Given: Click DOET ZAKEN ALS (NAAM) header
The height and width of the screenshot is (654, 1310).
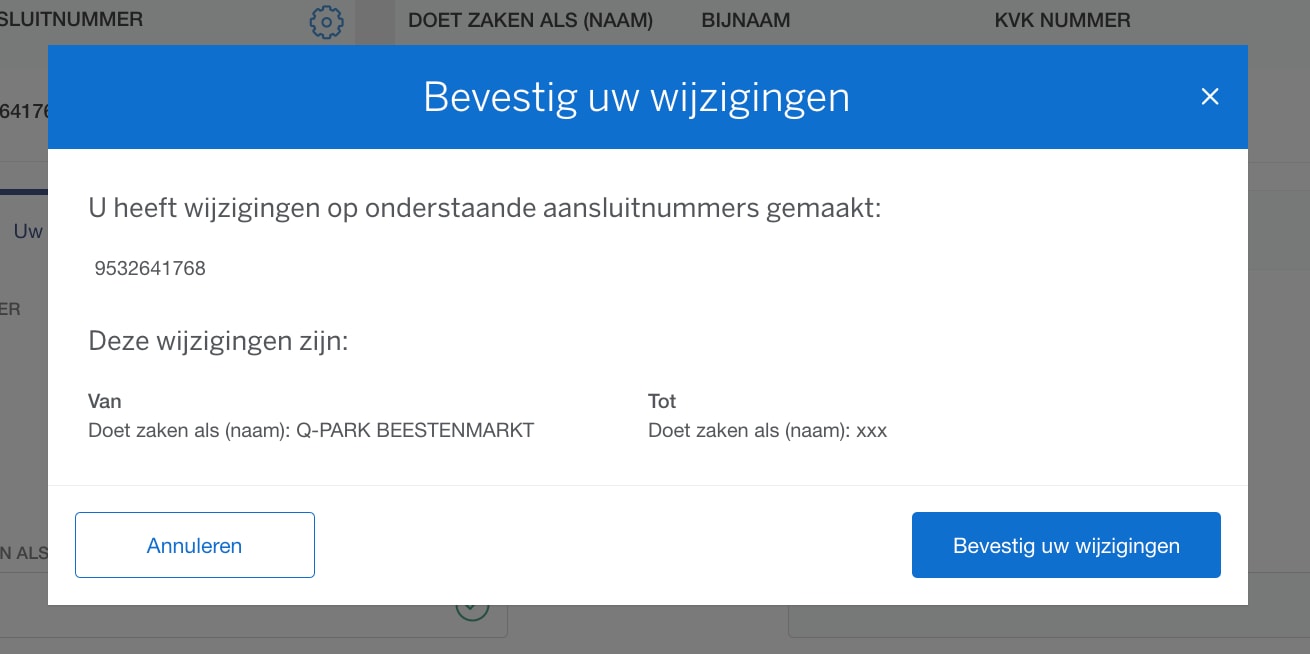Looking at the screenshot, I should (530, 20).
